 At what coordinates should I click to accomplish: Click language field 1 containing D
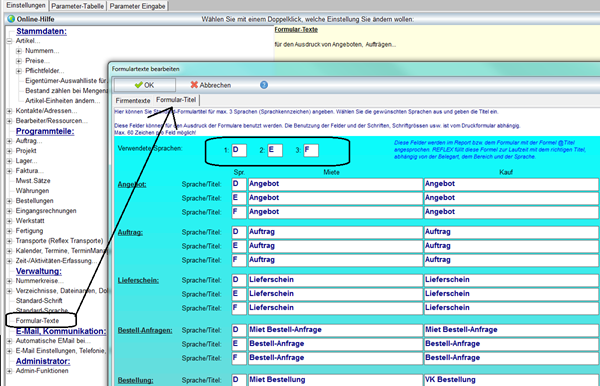click(x=239, y=150)
